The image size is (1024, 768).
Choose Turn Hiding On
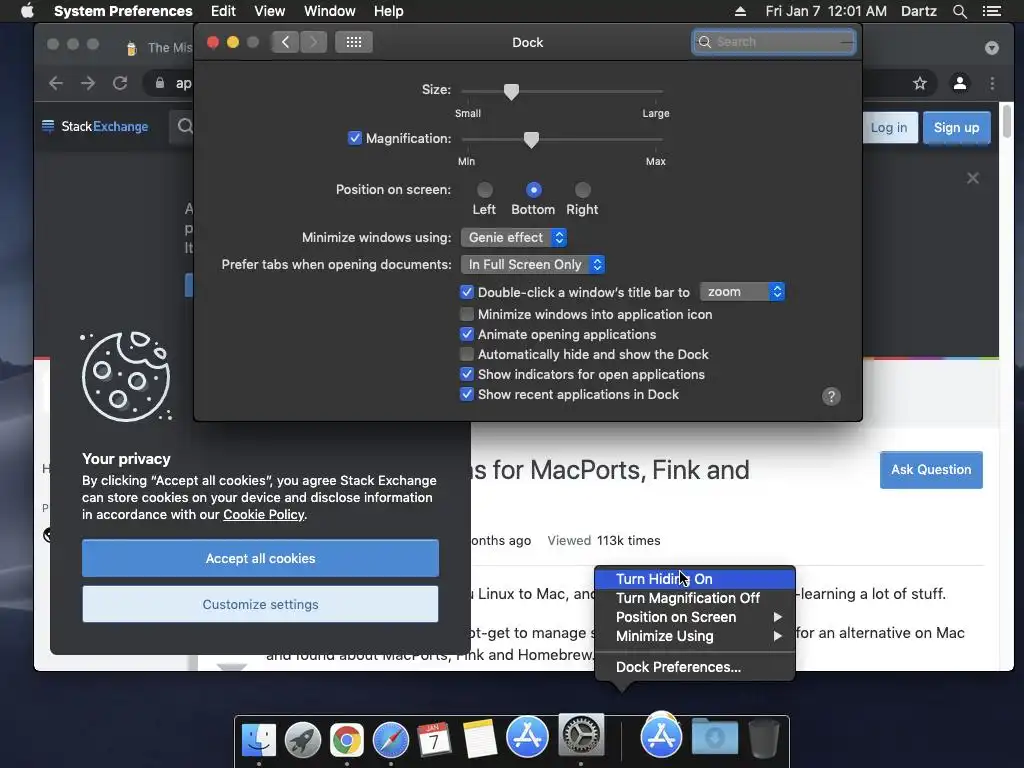696,579
